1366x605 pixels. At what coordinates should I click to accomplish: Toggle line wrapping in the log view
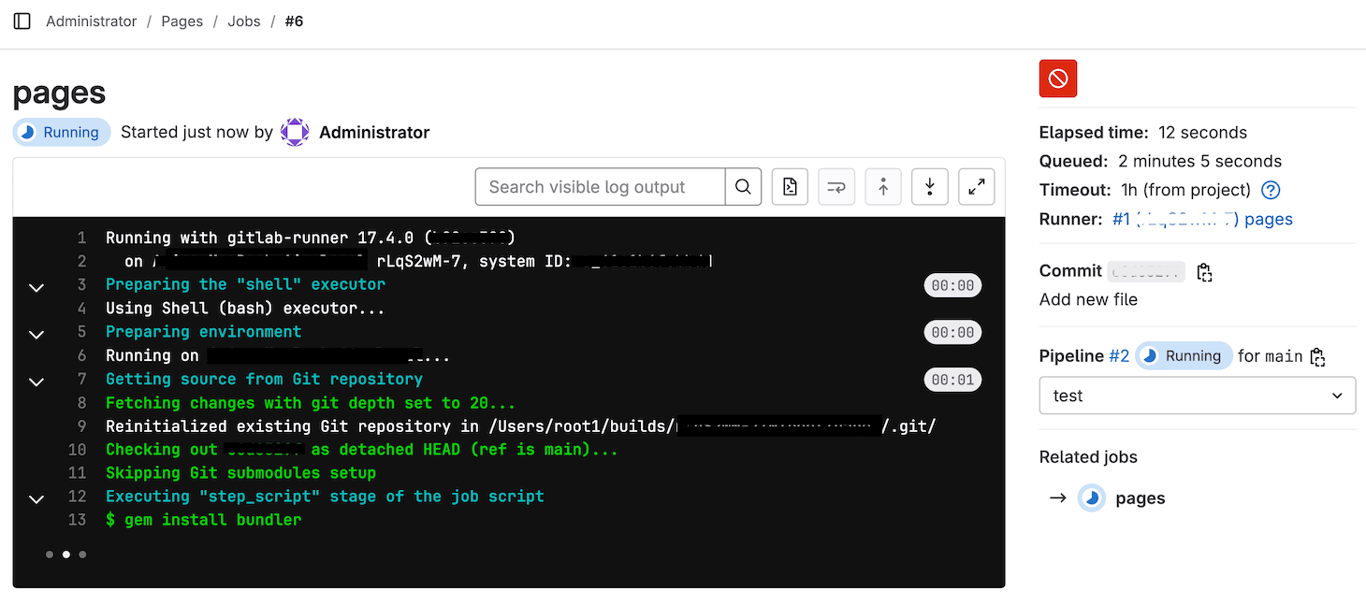[x=836, y=186]
